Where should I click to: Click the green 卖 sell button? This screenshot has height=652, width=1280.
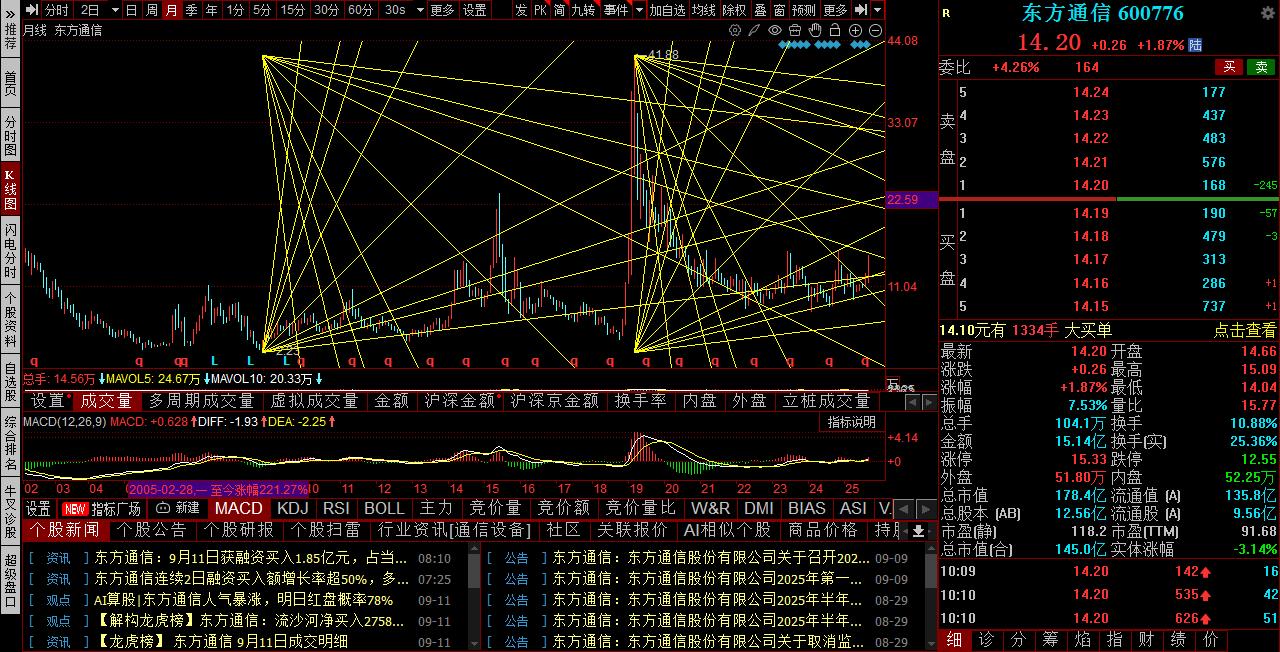(1261, 67)
